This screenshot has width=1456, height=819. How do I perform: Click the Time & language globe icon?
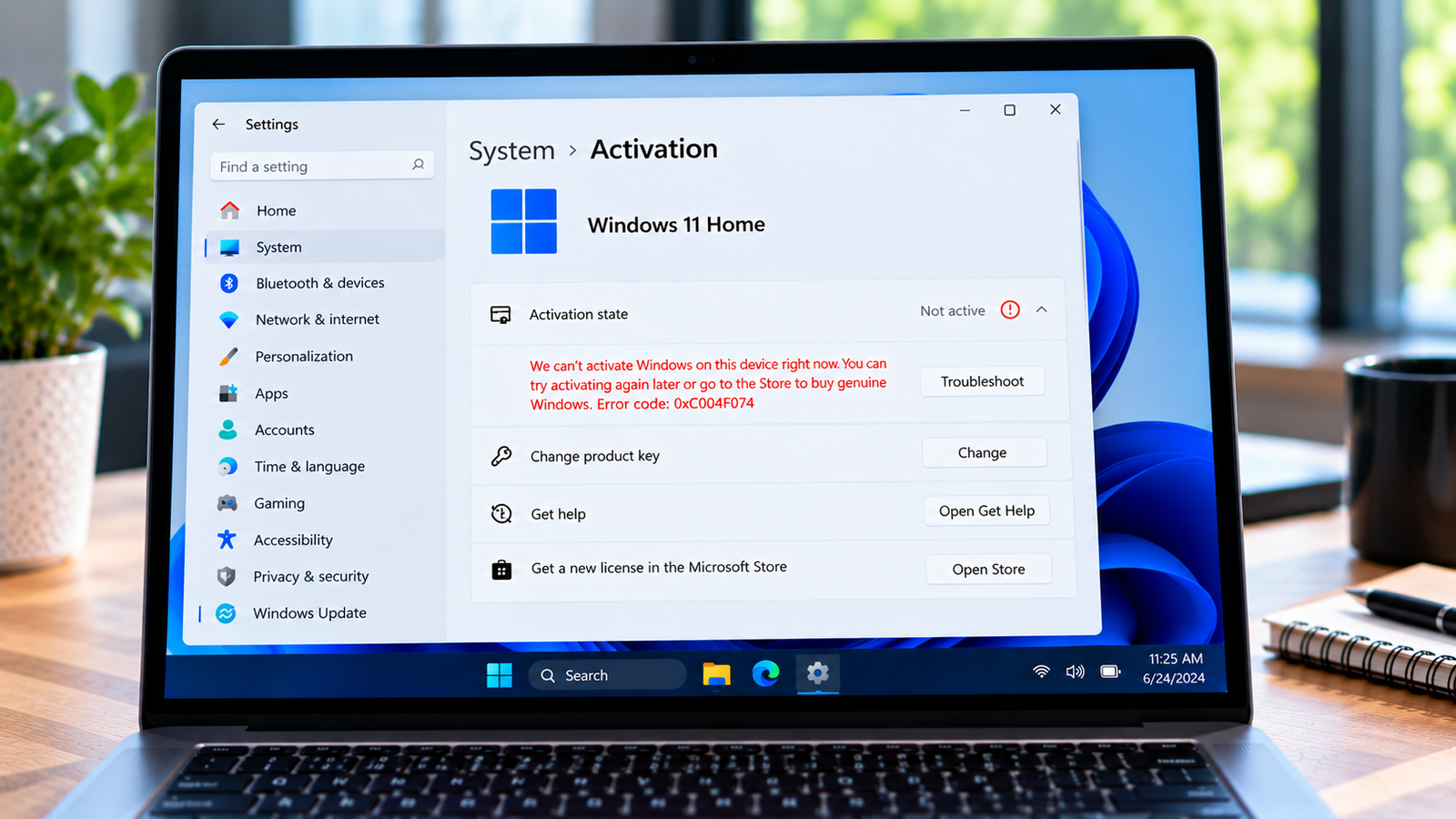(227, 466)
